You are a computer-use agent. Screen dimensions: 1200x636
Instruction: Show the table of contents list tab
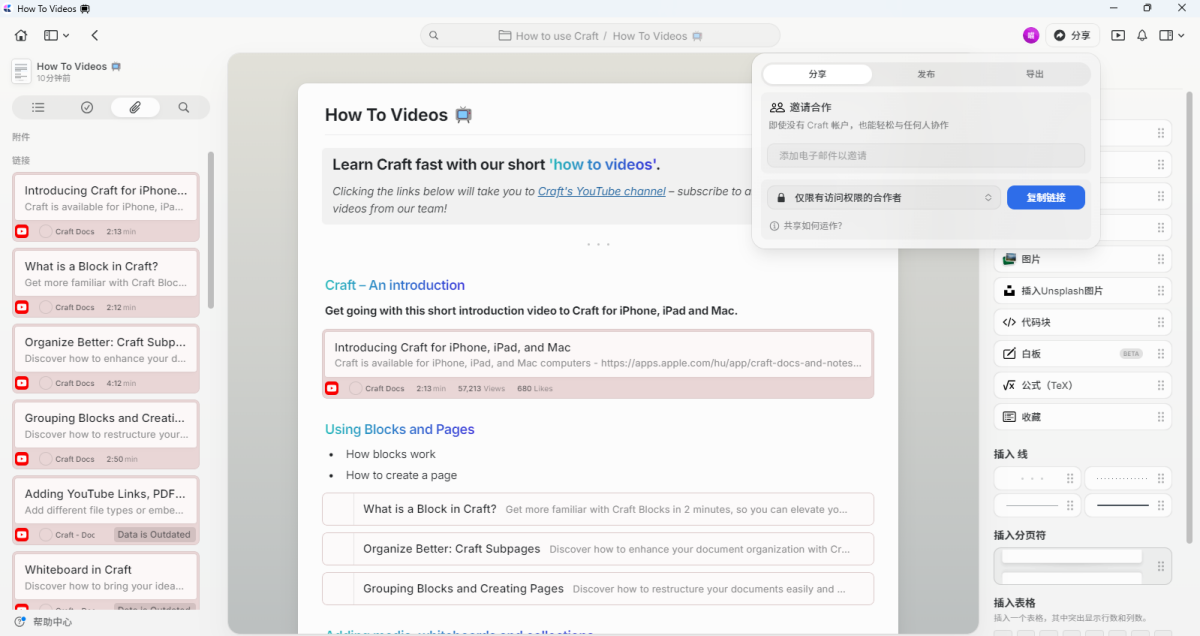(x=38, y=108)
